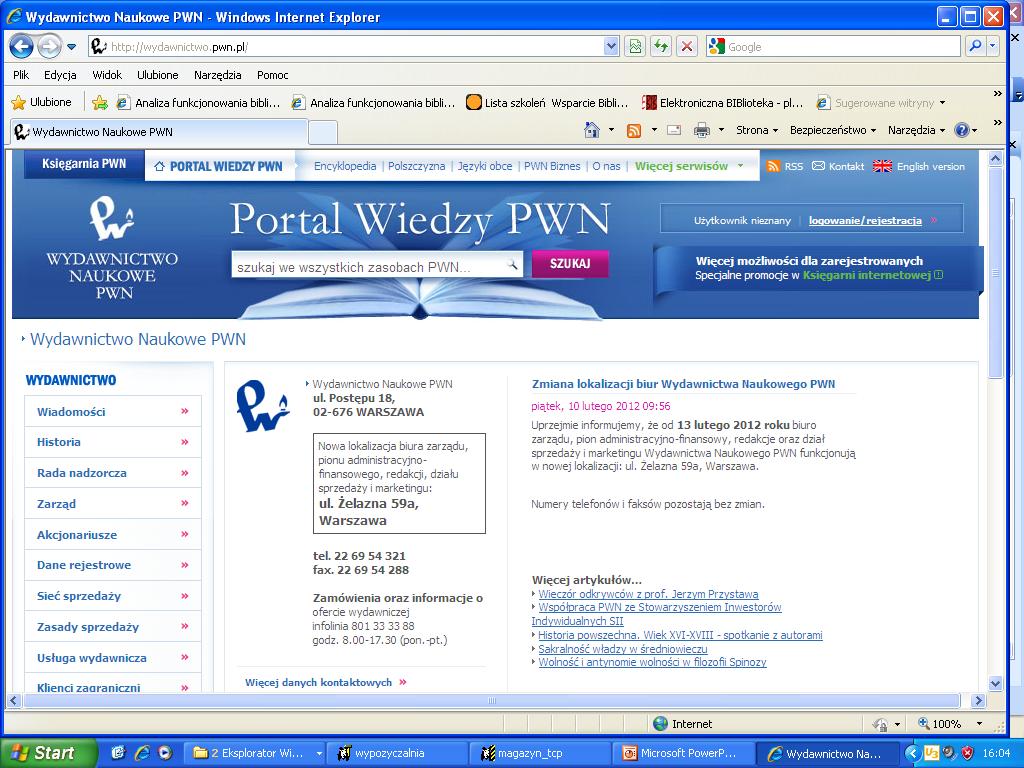Click the UK flag English version icon
This screenshot has height=768, width=1024.
pos(882,166)
